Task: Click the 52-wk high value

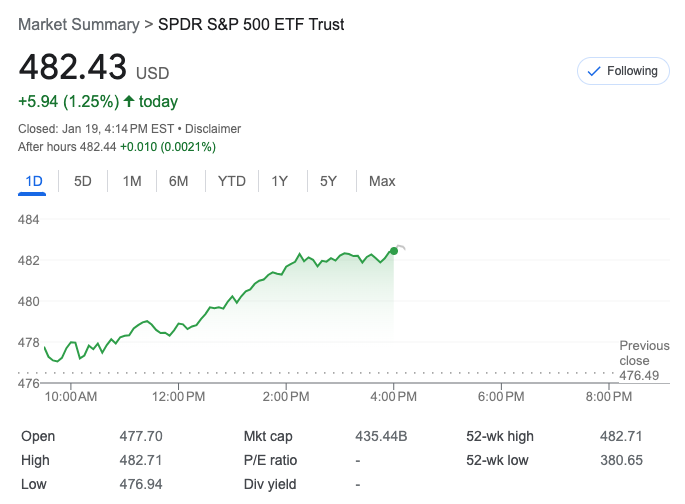Action: (621, 436)
